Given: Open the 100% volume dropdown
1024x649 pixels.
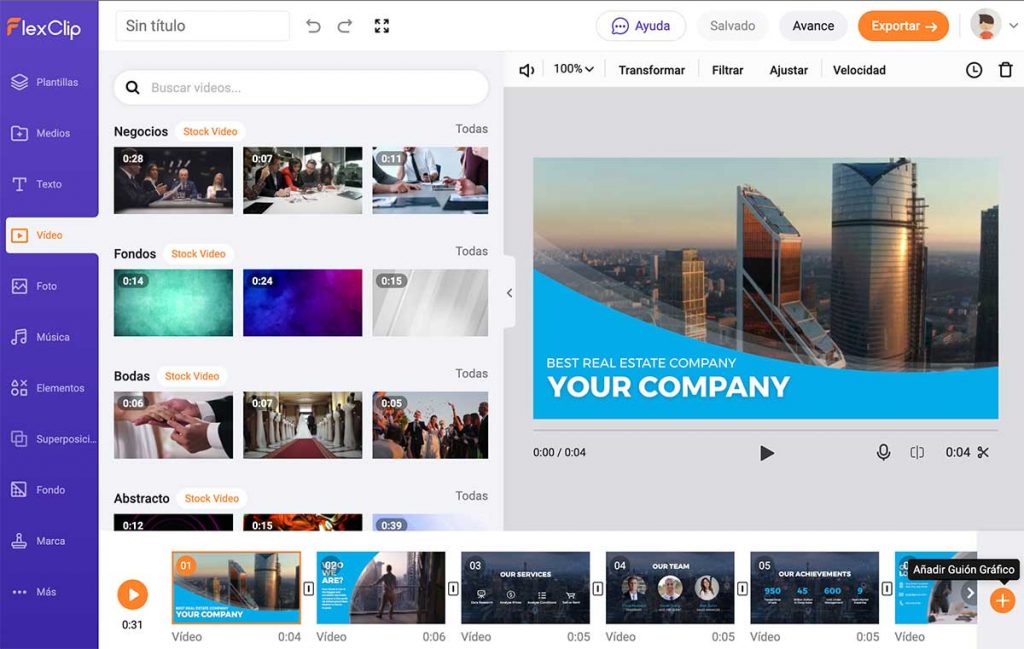Looking at the screenshot, I should point(574,69).
